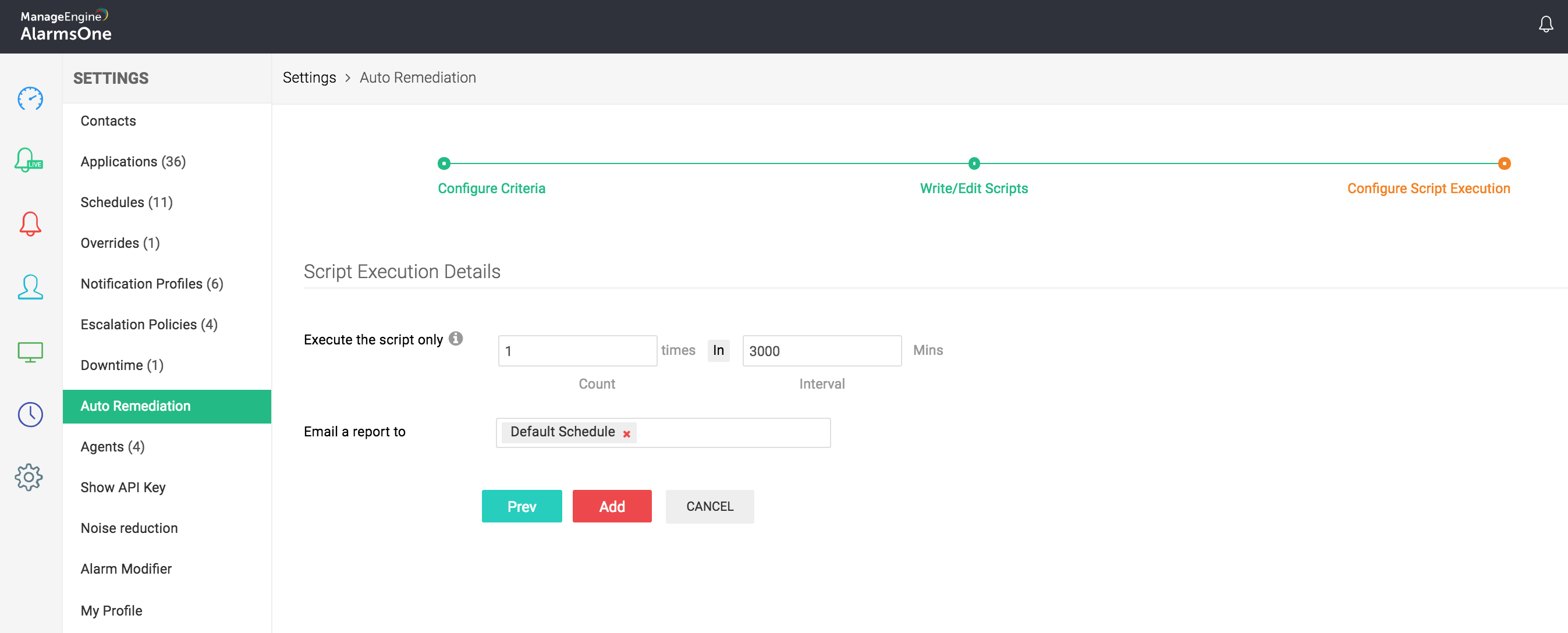This screenshot has width=1568, height=633.
Task: Open the live alarms bell icon
Action: click(29, 161)
